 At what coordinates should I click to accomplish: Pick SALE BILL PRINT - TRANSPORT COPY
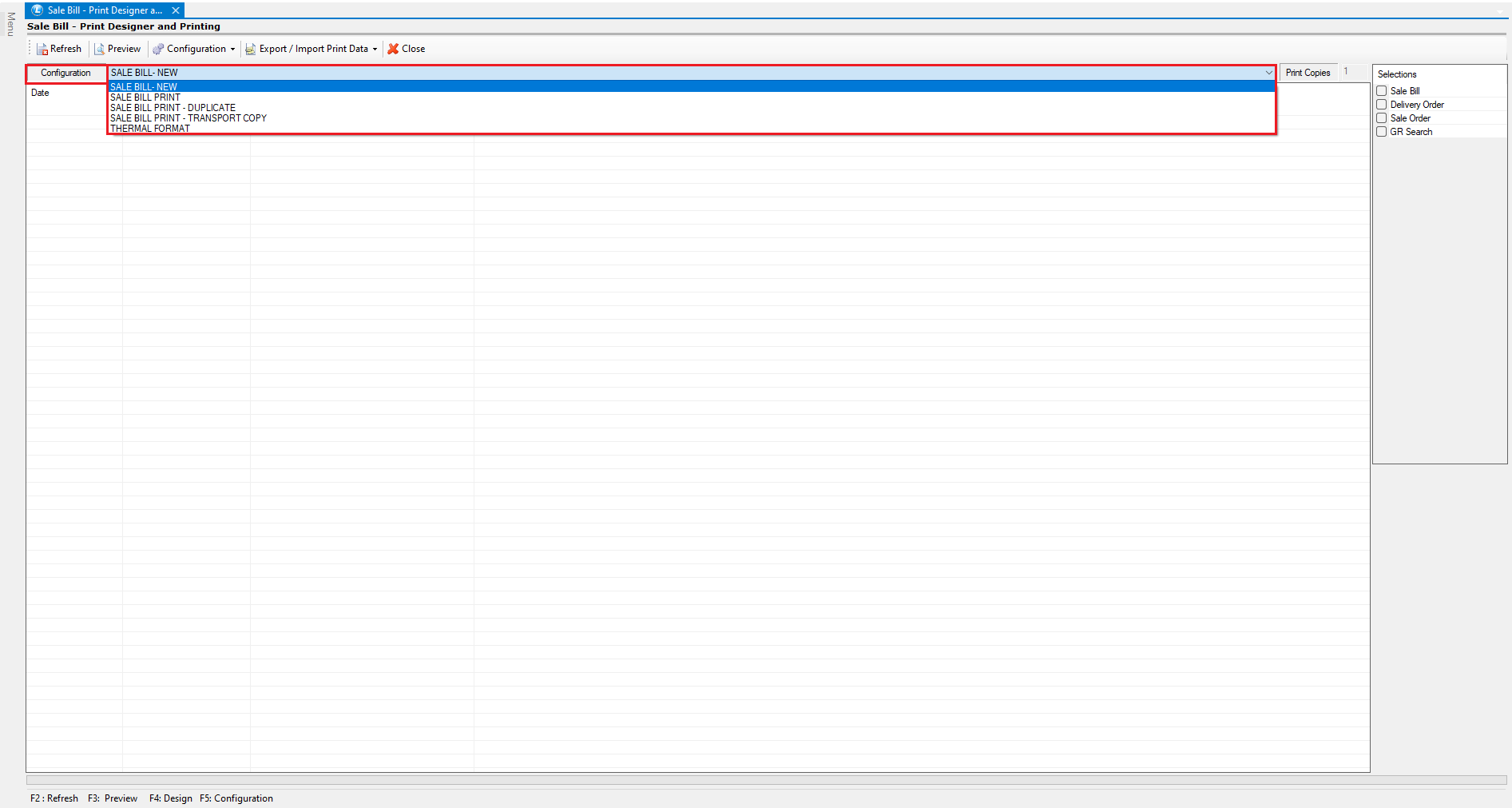click(189, 118)
